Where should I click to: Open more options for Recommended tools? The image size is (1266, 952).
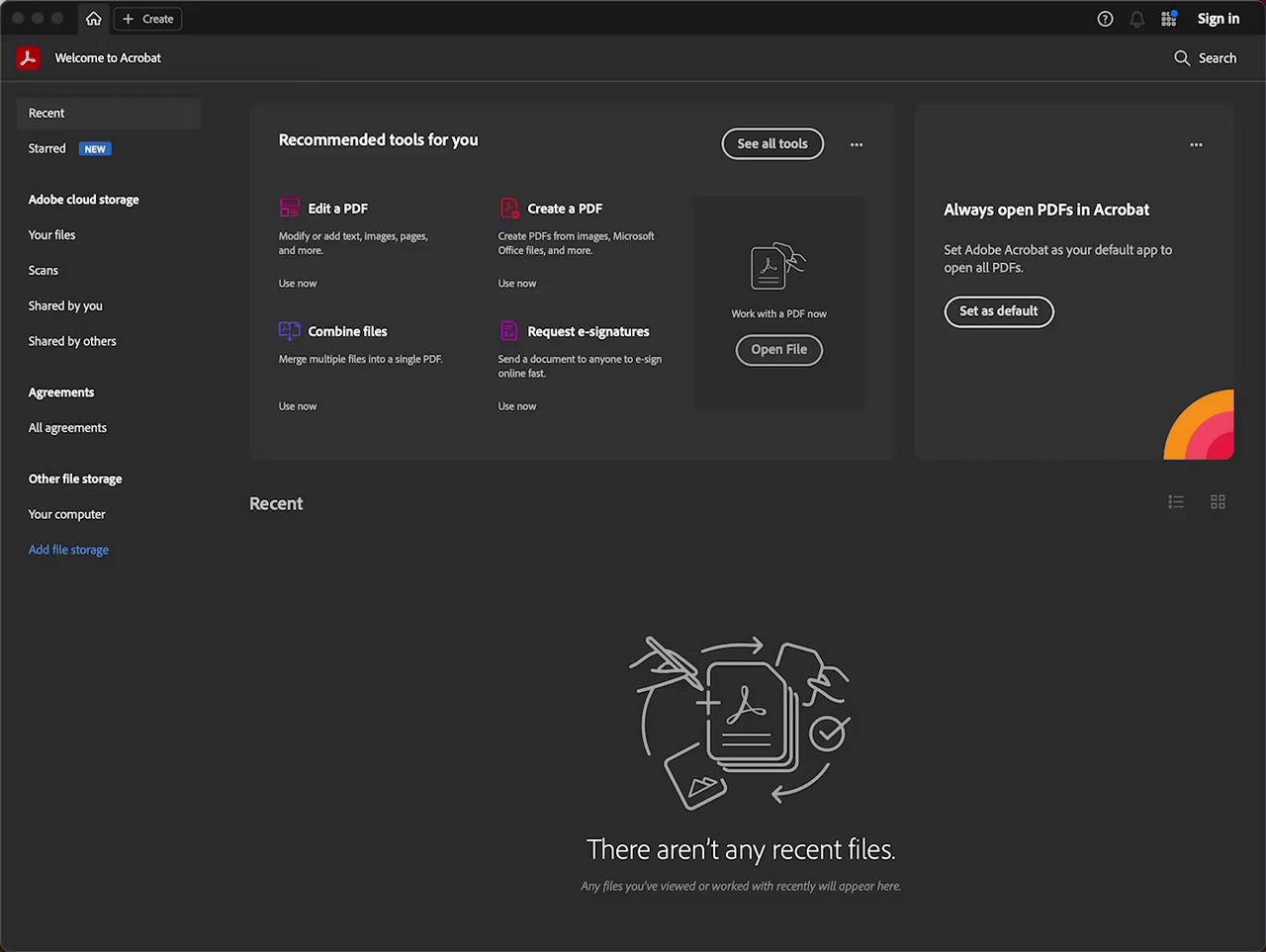(x=857, y=144)
